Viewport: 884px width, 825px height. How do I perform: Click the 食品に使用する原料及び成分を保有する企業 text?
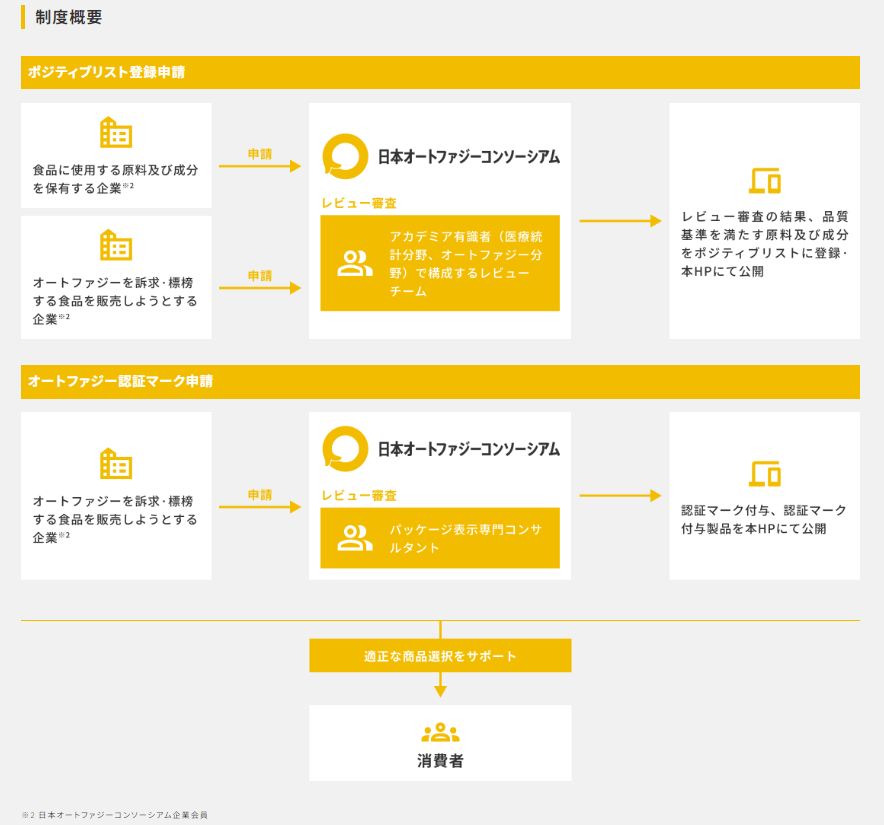click(116, 179)
